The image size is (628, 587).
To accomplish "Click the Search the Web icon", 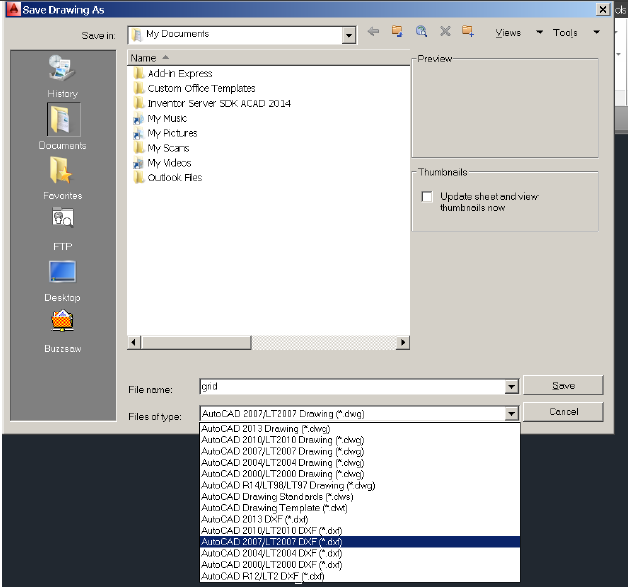I will coord(421,31).
